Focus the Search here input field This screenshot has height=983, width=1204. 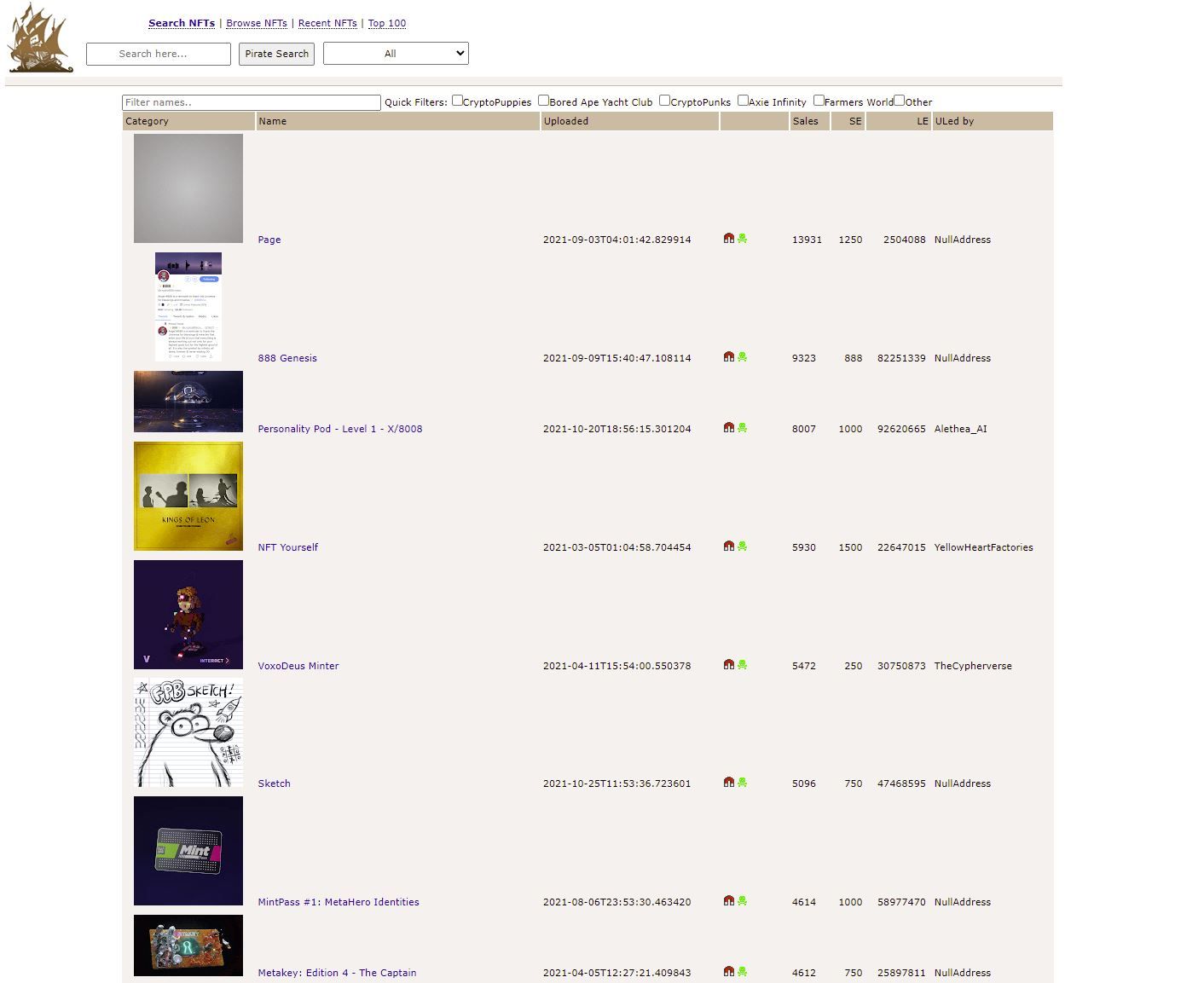(x=159, y=54)
